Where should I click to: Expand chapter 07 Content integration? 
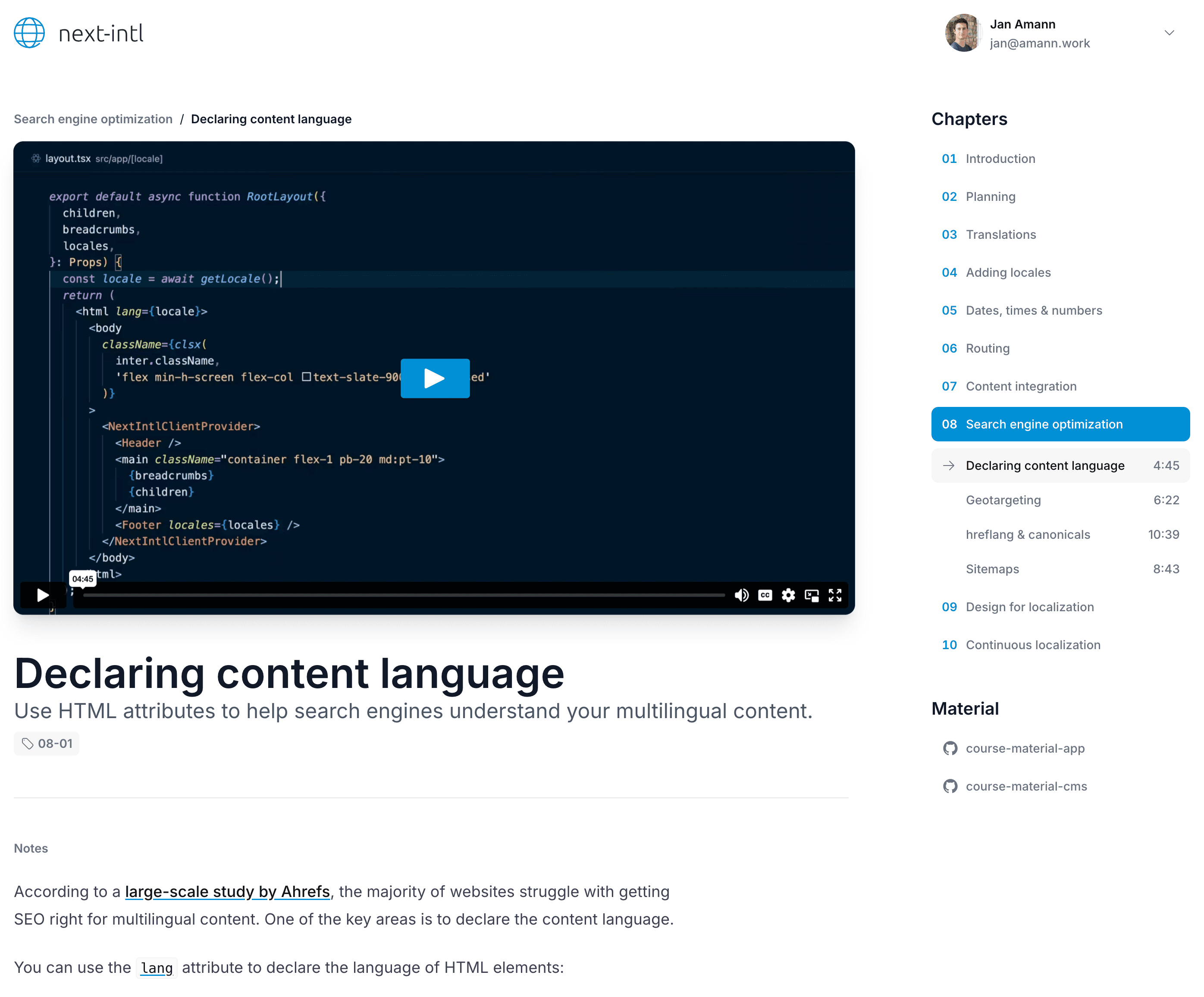pos(1021,386)
